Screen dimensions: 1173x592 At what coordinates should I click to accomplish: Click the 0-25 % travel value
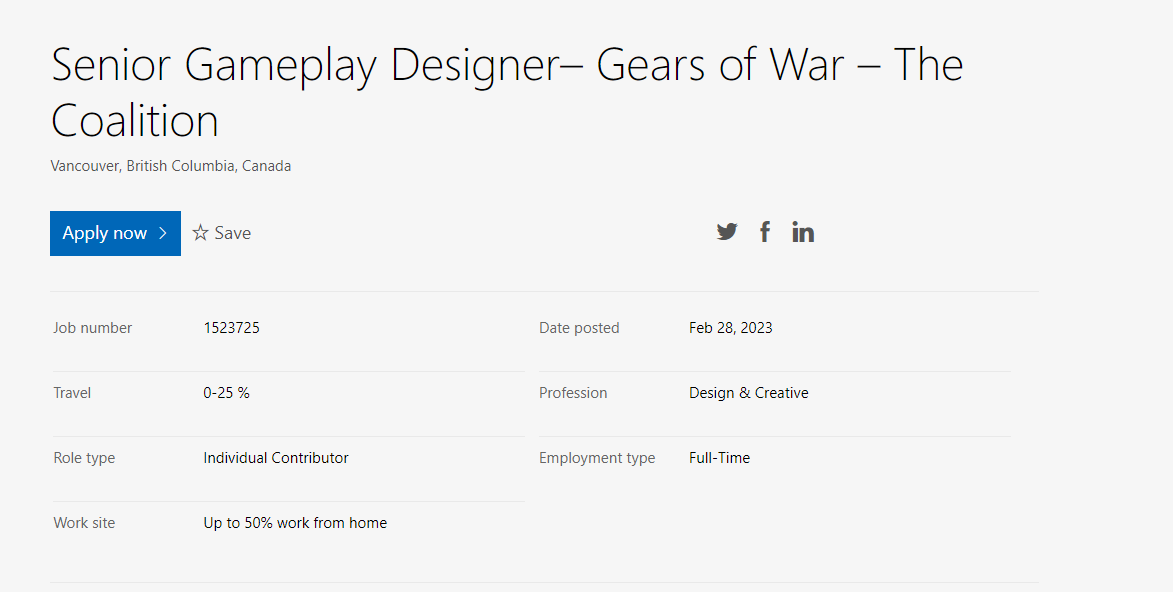[x=227, y=393]
